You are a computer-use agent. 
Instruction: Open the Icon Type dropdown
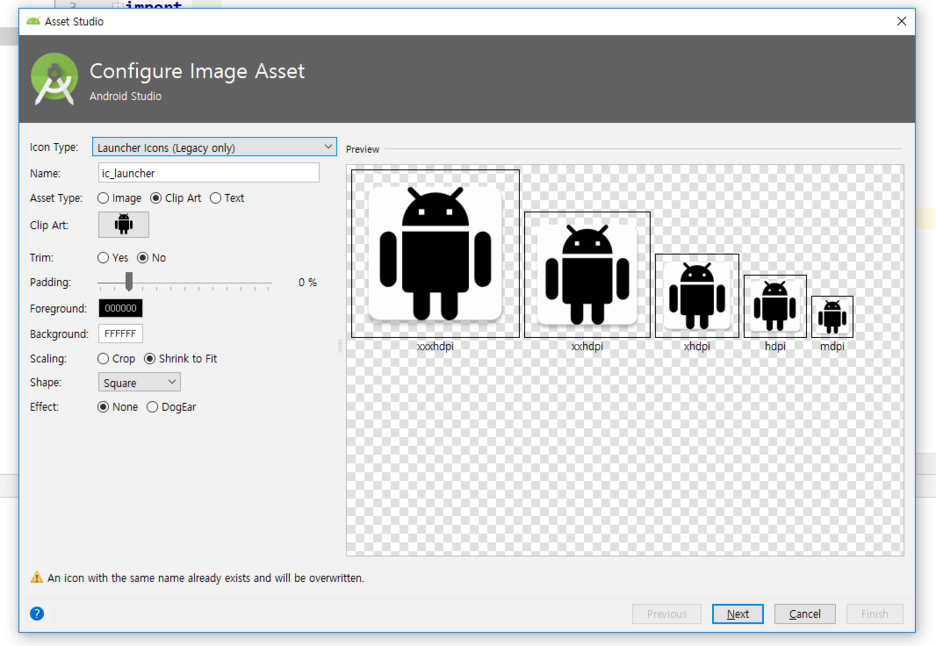[x=214, y=147]
